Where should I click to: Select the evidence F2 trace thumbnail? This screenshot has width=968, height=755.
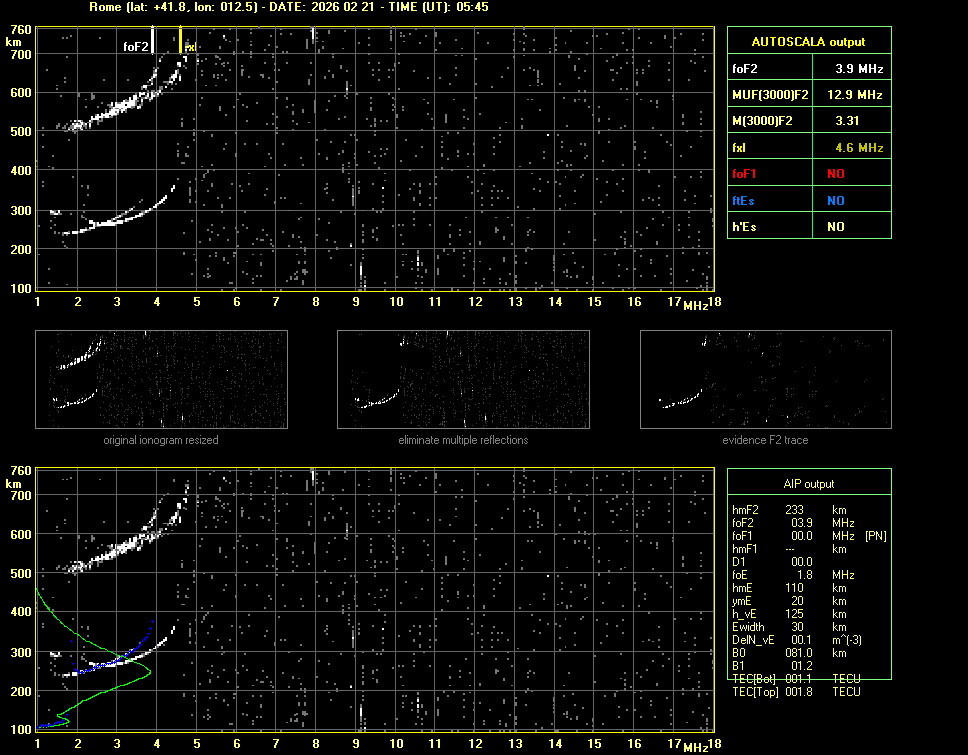click(x=765, y=379)
